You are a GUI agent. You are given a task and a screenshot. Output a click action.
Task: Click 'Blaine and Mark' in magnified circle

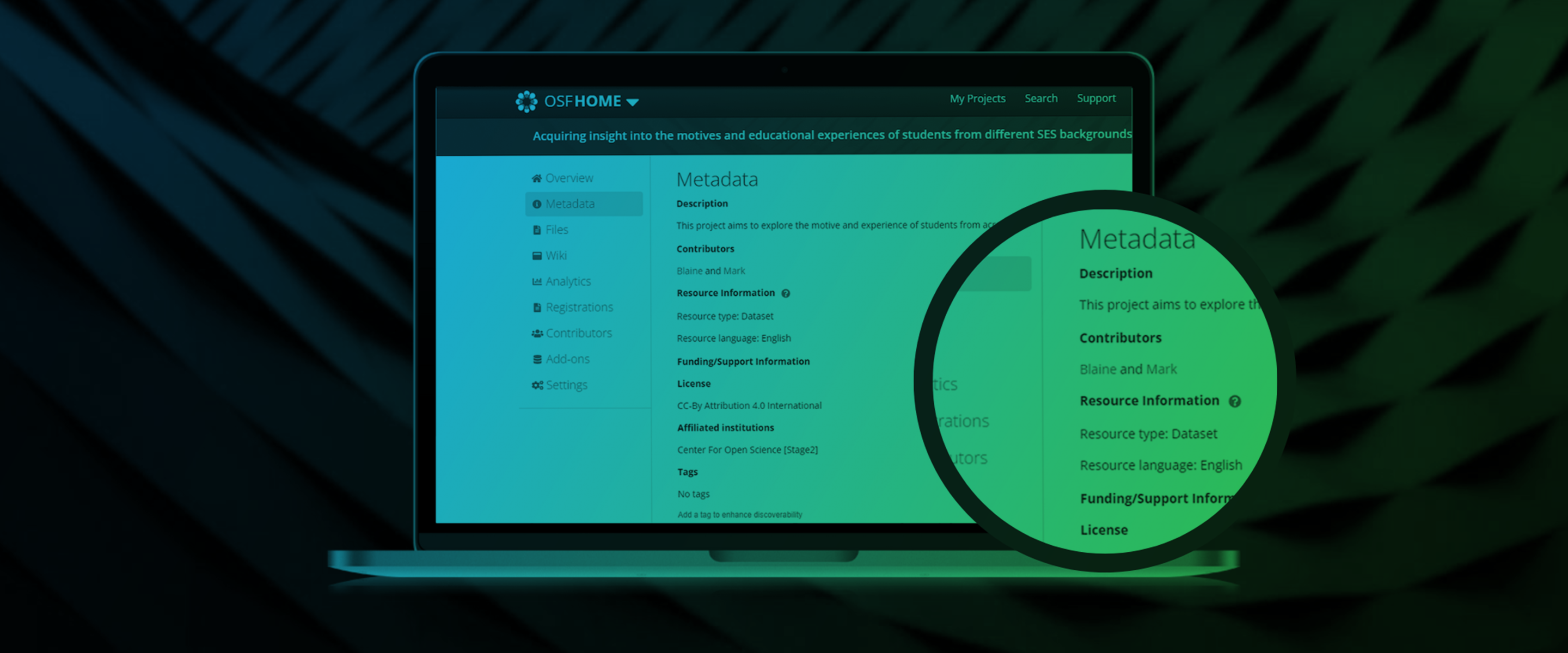pos(1128,369)
